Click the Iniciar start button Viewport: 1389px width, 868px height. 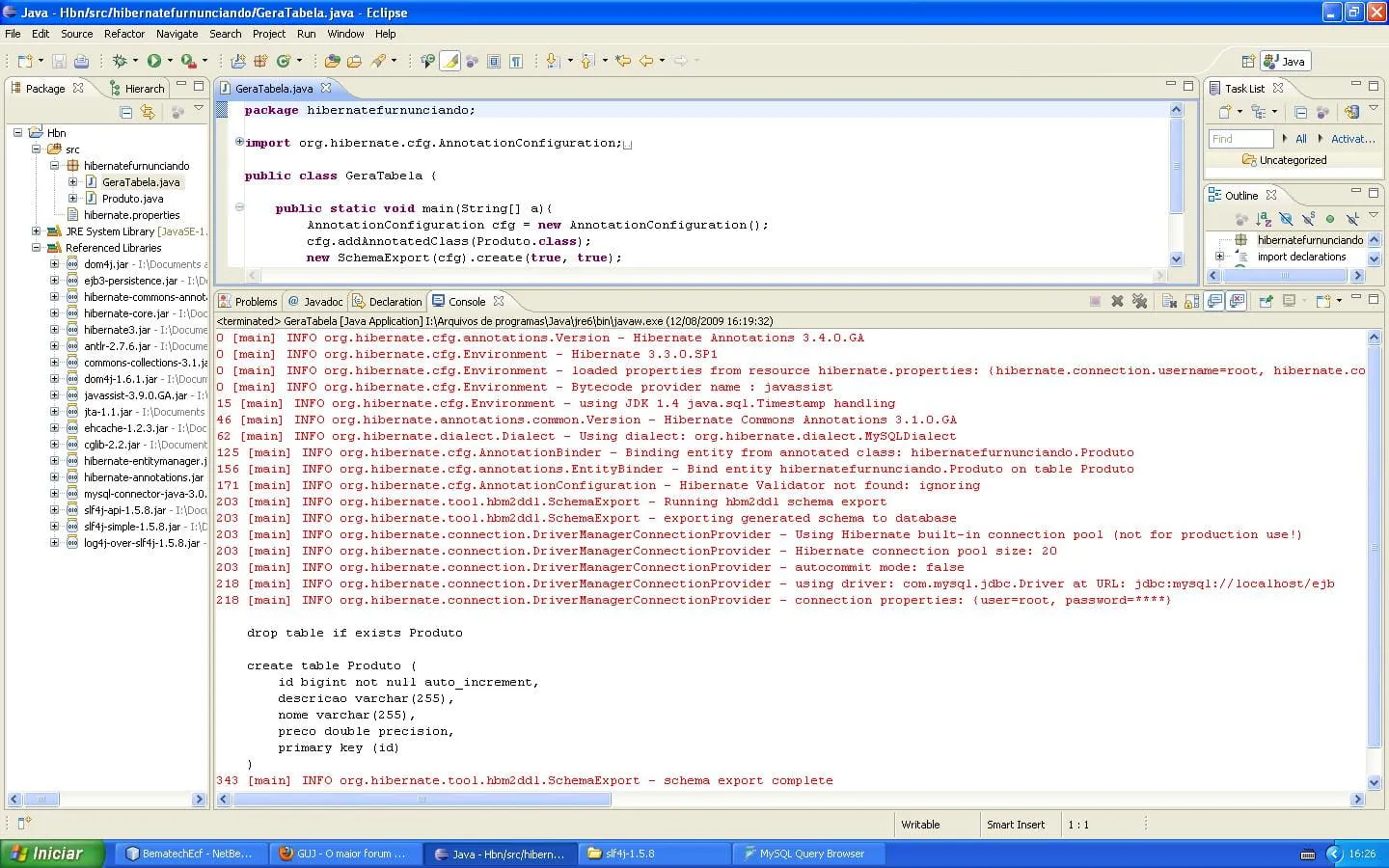coord(46,854)
